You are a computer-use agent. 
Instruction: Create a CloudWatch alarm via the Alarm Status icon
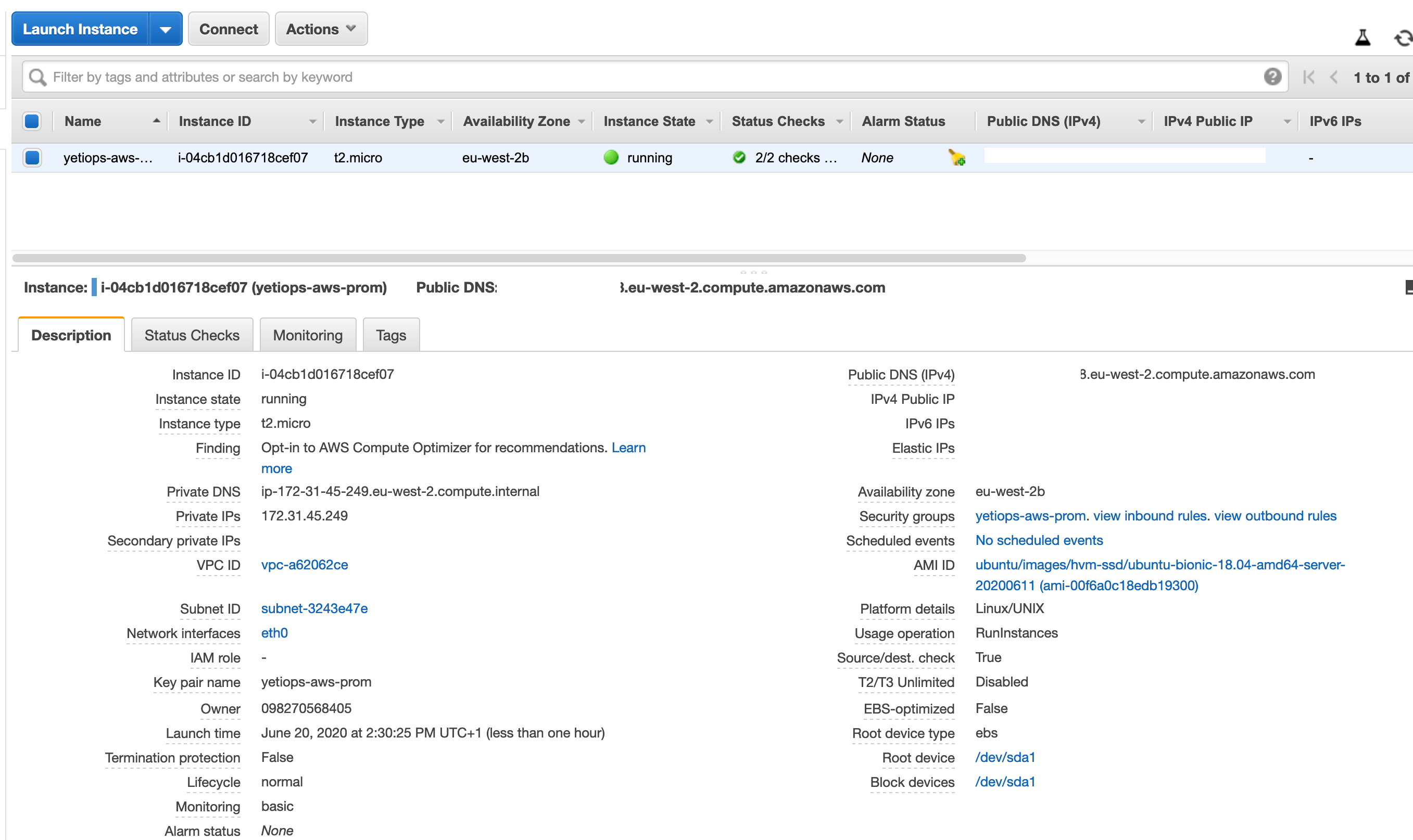(x=956, y=158)
